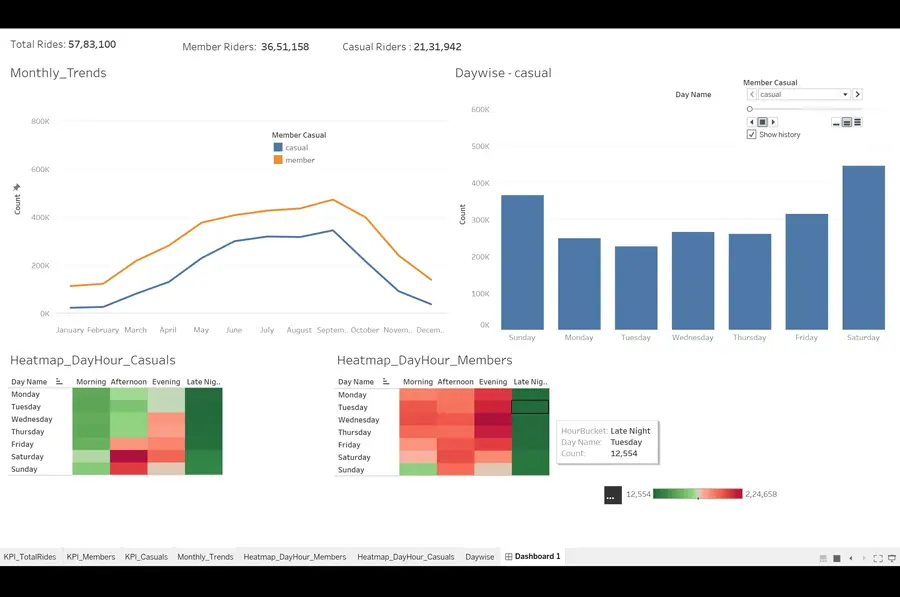Play pages backward

[751, 122]
